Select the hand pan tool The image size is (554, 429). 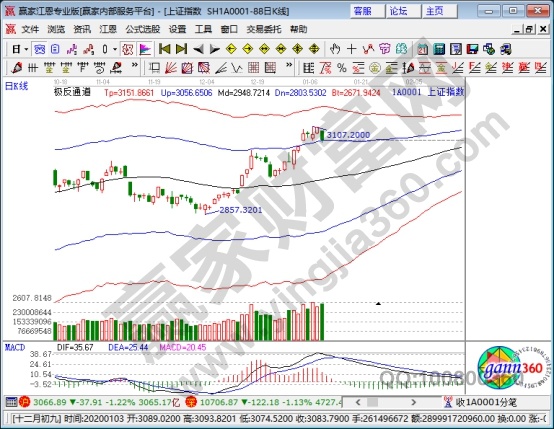[334, 49]
